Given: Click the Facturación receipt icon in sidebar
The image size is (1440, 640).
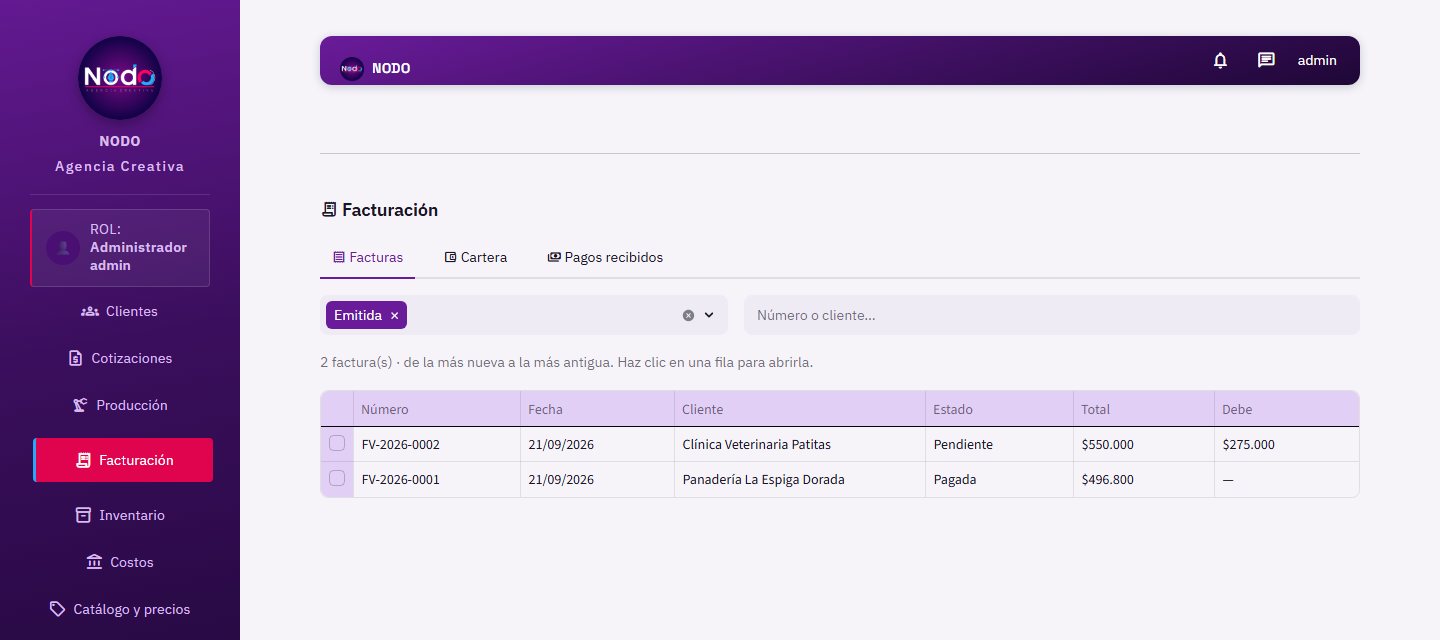Looking at the screenshot, I should pyautogui.click(x=83, y=460).
